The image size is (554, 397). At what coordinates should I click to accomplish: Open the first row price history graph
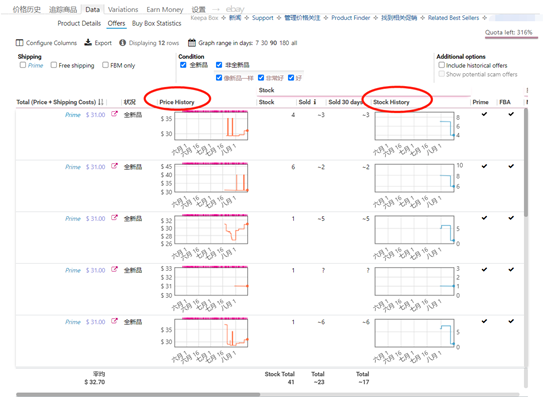pyautogui.click(x=211, y=126)
